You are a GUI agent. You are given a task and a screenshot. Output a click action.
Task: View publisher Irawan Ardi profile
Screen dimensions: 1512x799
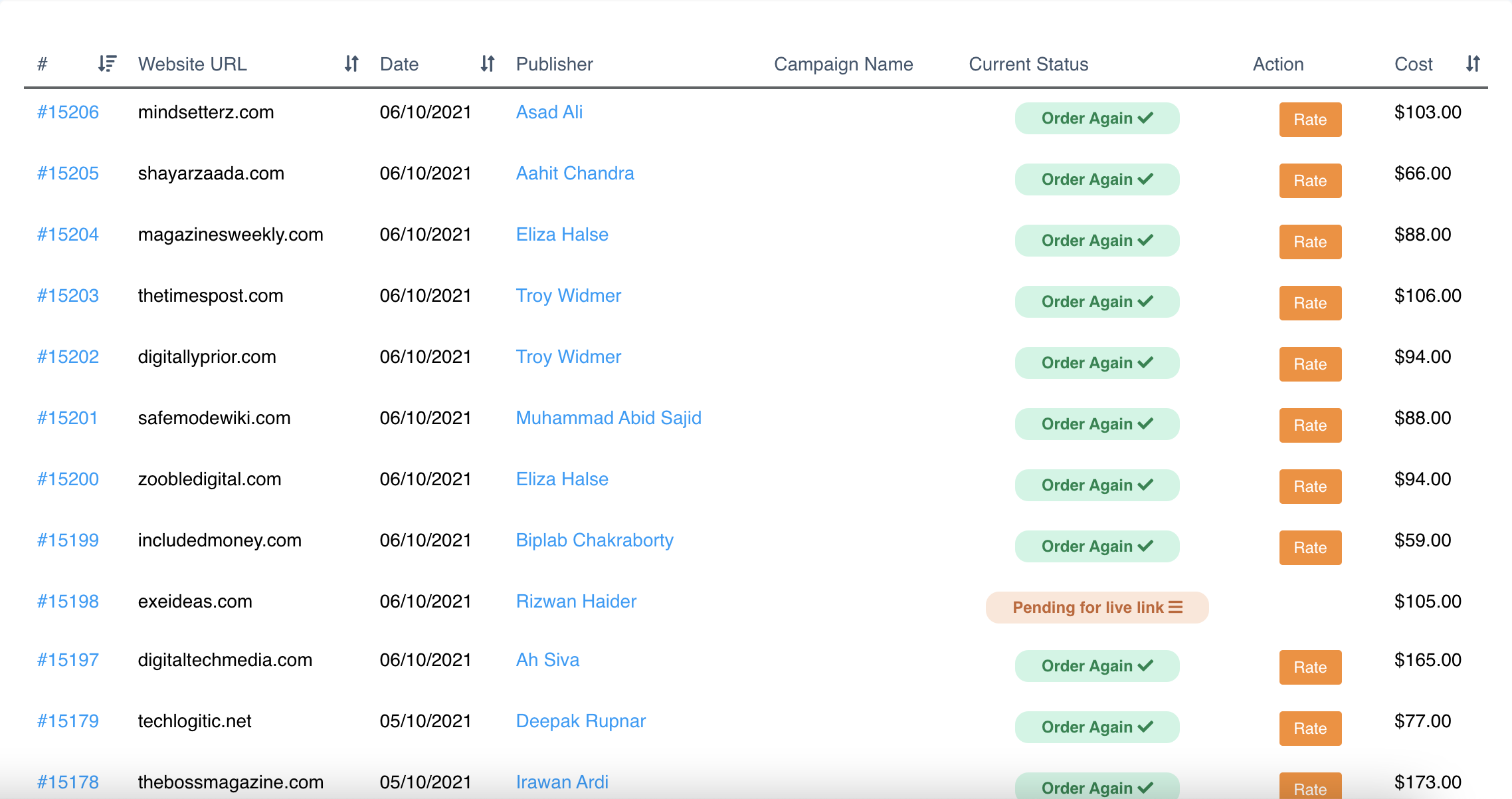pos(562,782)
